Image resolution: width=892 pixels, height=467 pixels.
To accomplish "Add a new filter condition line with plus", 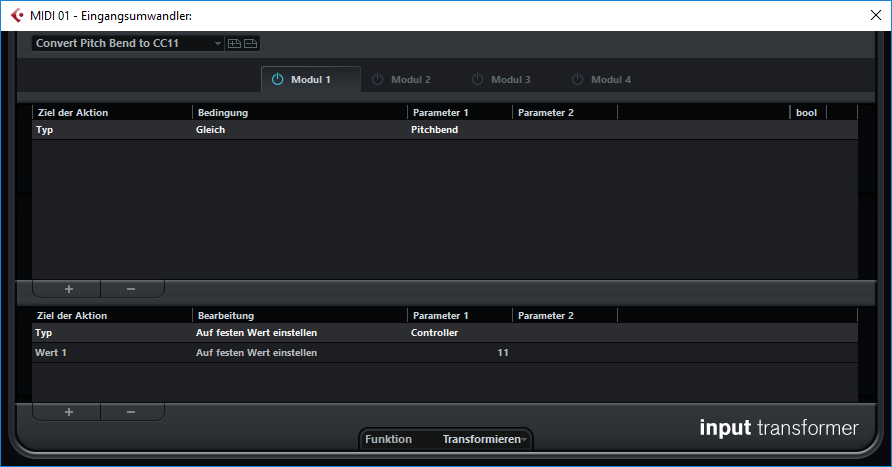I will (x=68, y=289).
